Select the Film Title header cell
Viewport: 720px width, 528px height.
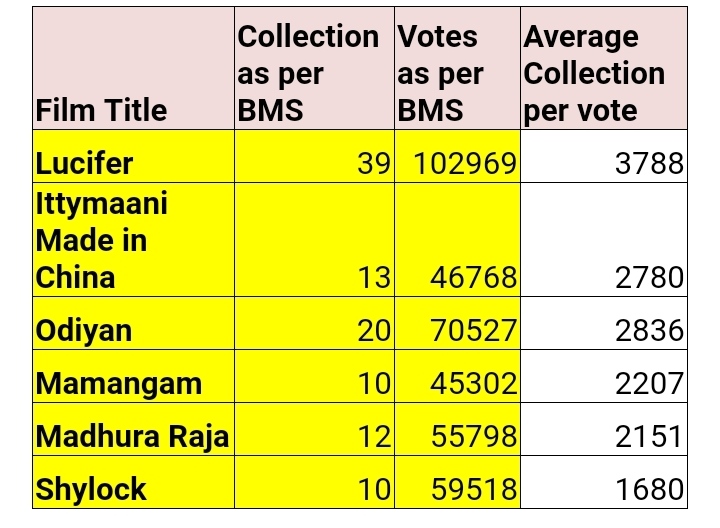(x=134, y=68)
